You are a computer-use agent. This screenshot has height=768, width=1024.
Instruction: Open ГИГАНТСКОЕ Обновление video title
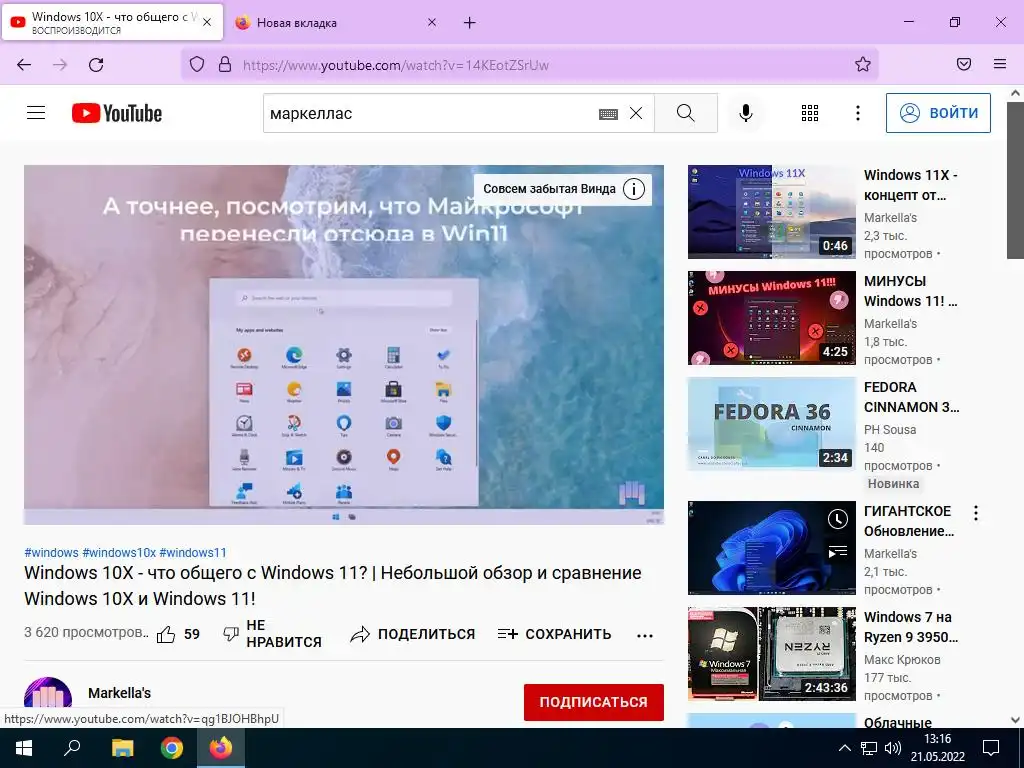[x=908, y=521]
